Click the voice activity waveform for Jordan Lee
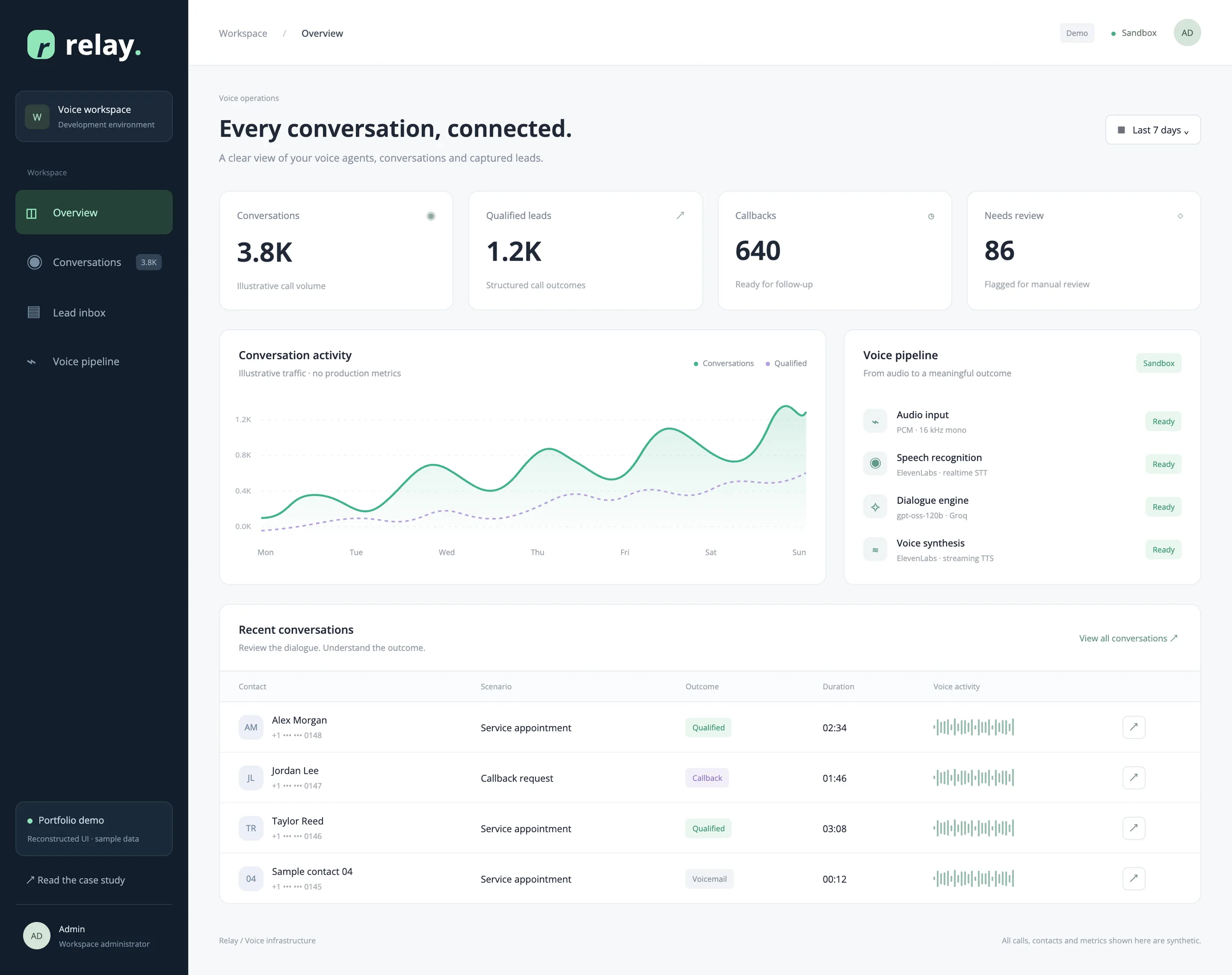The width and height of the screenshot is (1232, 975). 973,777
